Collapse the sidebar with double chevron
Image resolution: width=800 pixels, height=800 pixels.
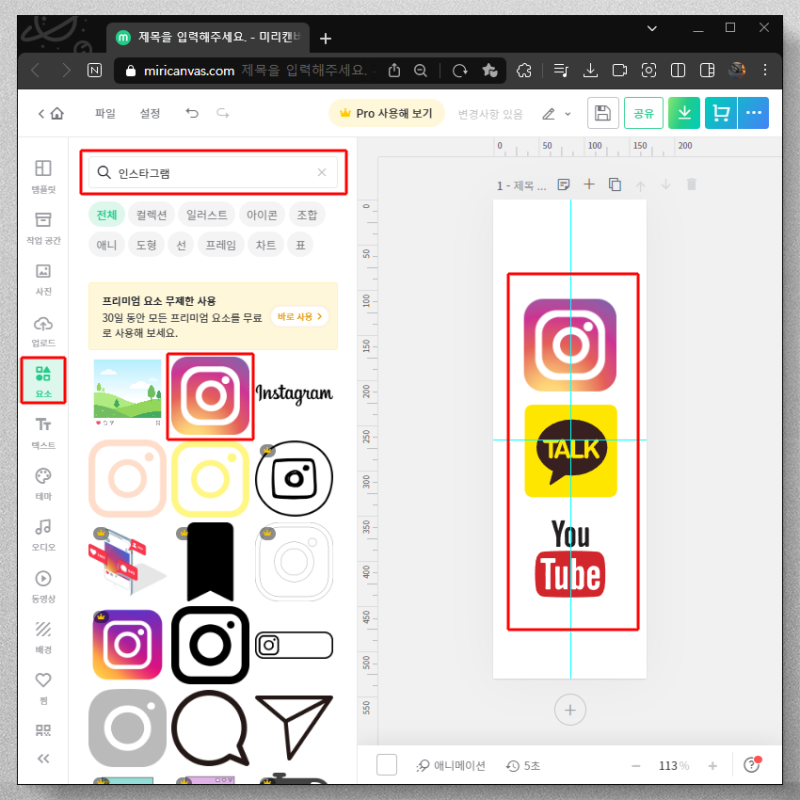point(43,759)
